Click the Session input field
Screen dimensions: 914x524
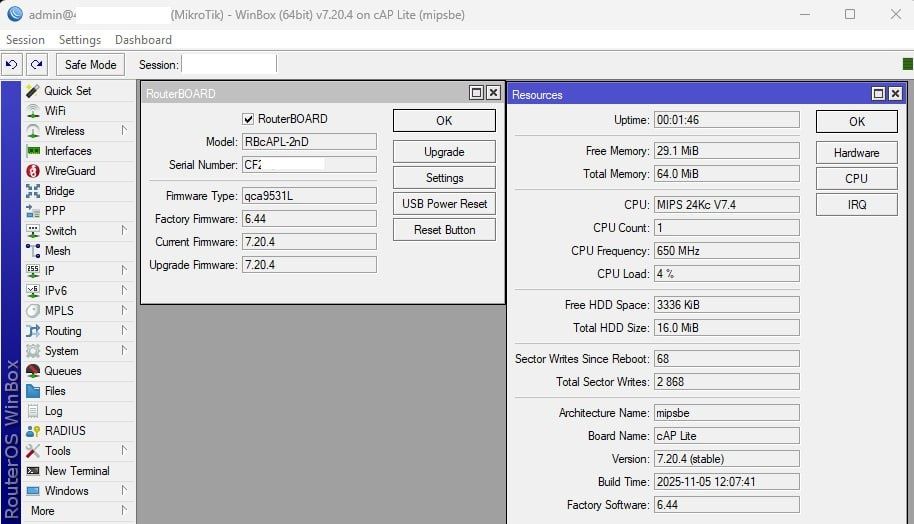click(x=228, y=64)
